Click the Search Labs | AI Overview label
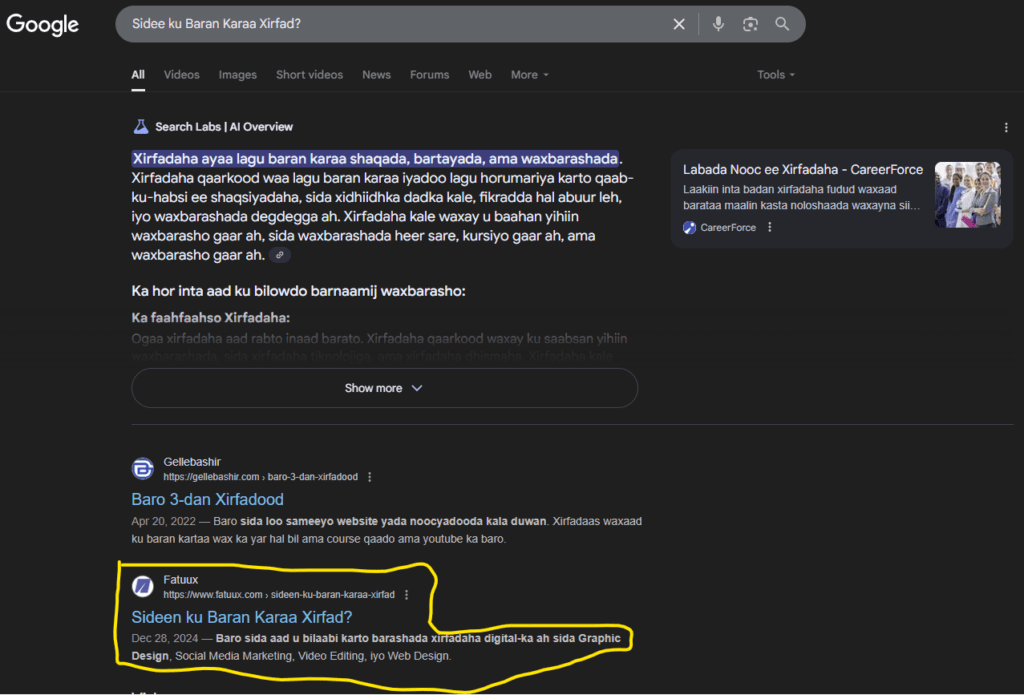 (x=224, y=127)
